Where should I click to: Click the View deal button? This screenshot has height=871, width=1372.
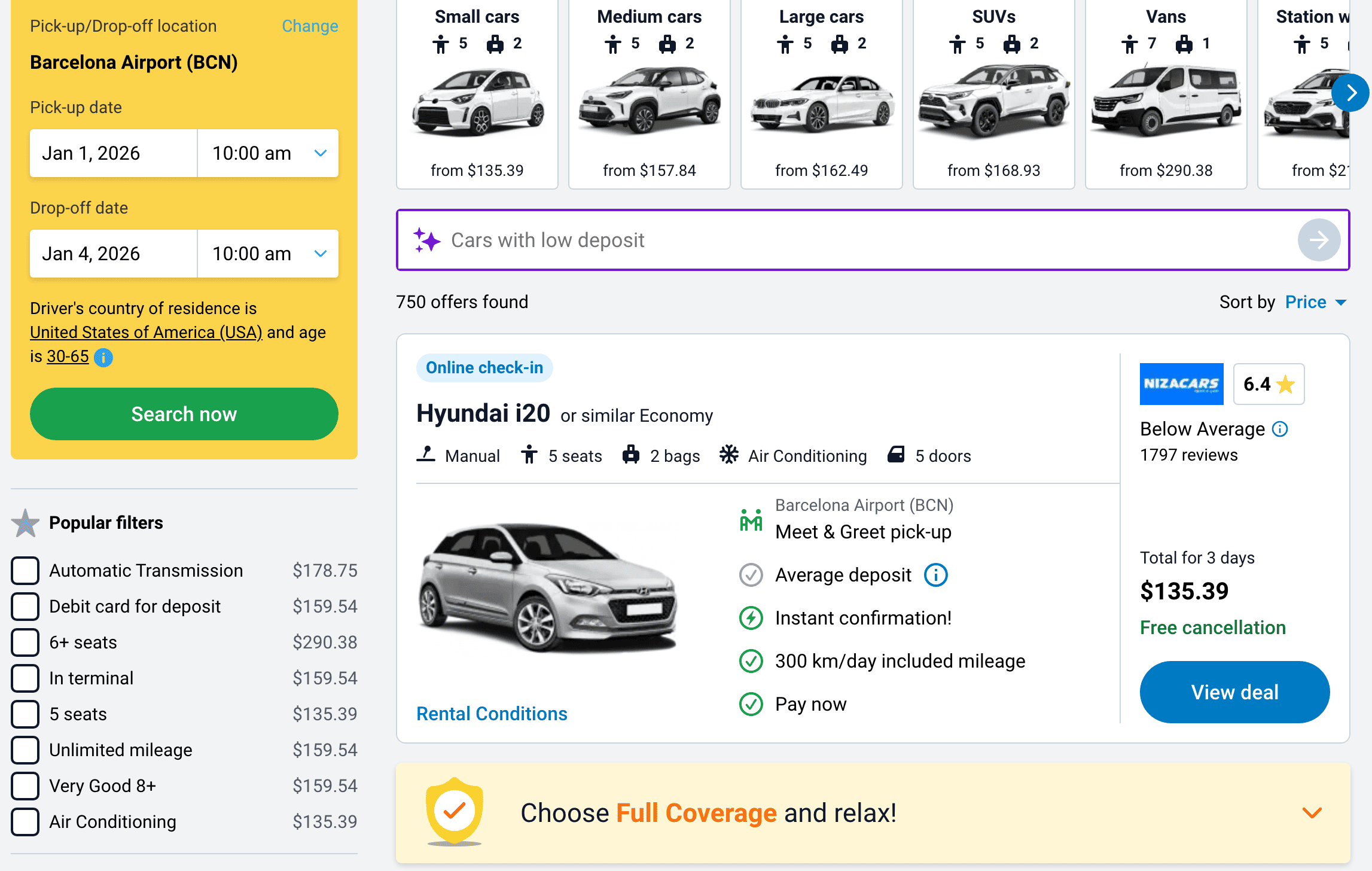click(x=1234, y=692)
